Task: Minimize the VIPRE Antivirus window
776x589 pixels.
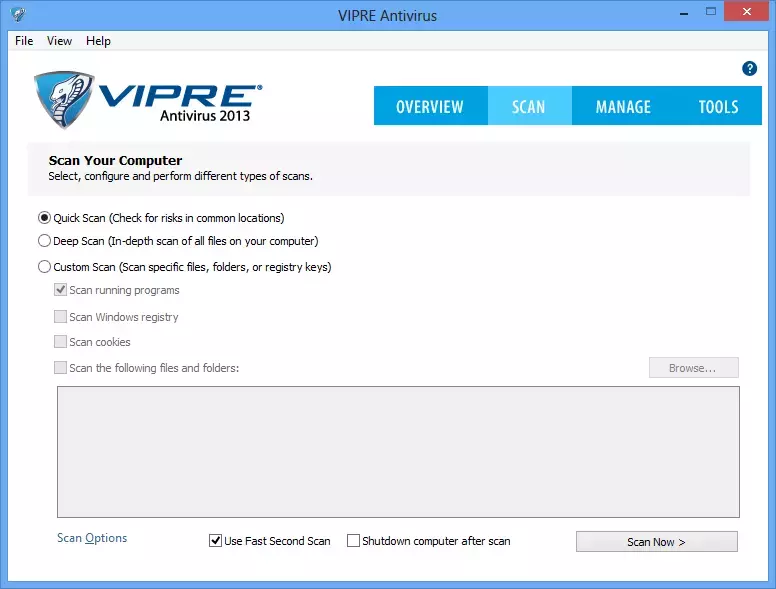Action: click(x=684, y=13)
